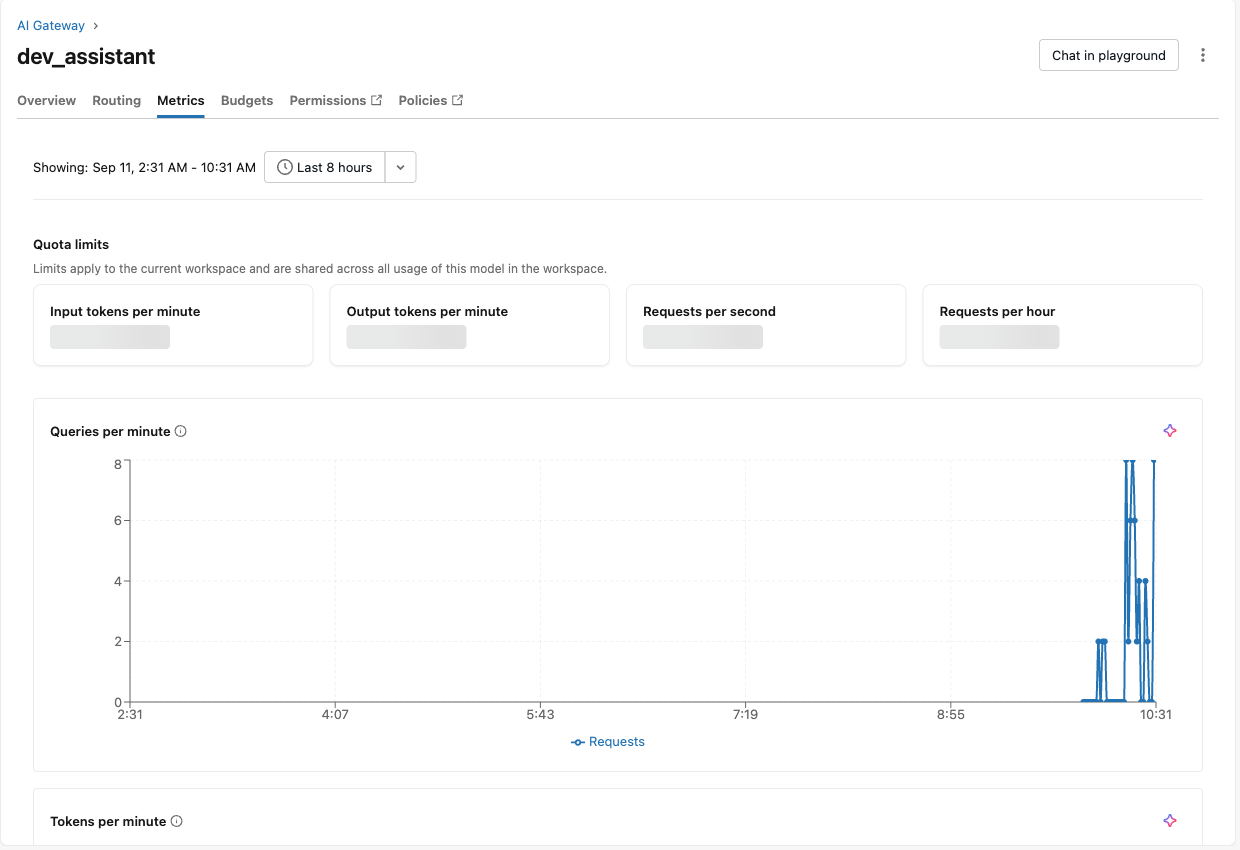Click the external link icon beside Policies
This screenshot has width=1240, height=850.
(x=457, y=100)
